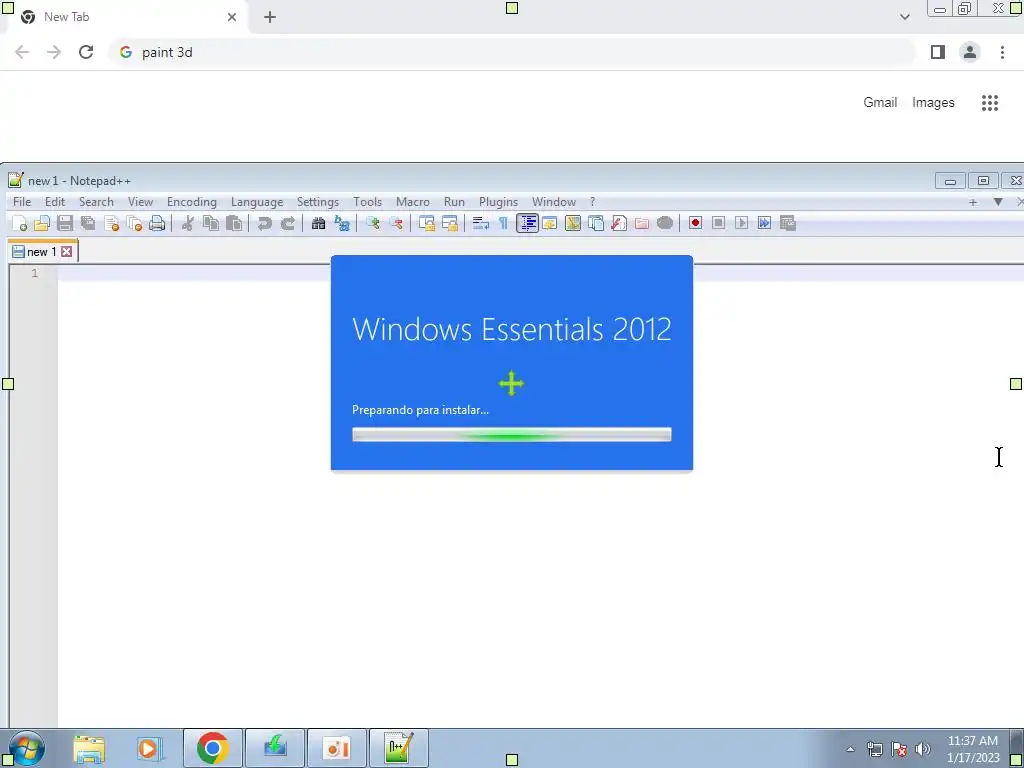Click save recorded macro icon
Viewport: 1024px width, 768px height.
click(788, 223)
